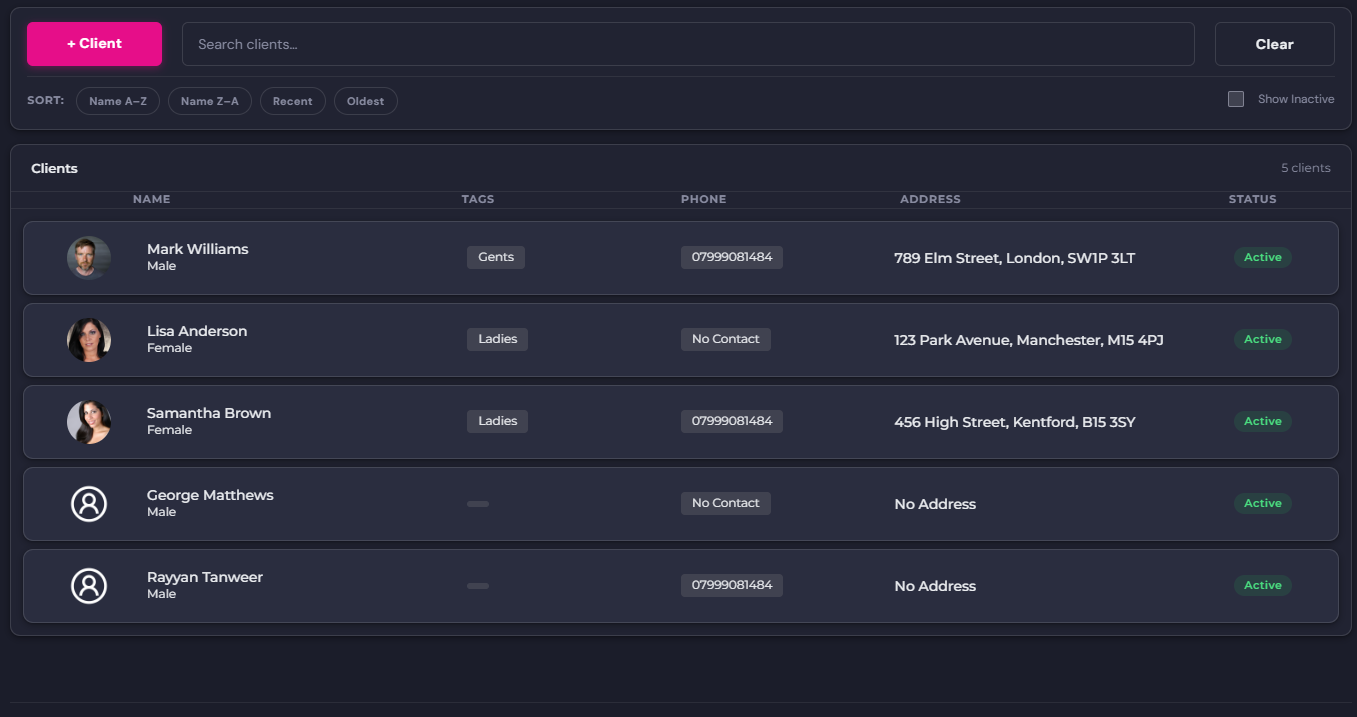Image resolution: width=1357 pixels, height=717 pixels.
Task: Click Mark Williams' phone number chip
Action: coord(731,257)
